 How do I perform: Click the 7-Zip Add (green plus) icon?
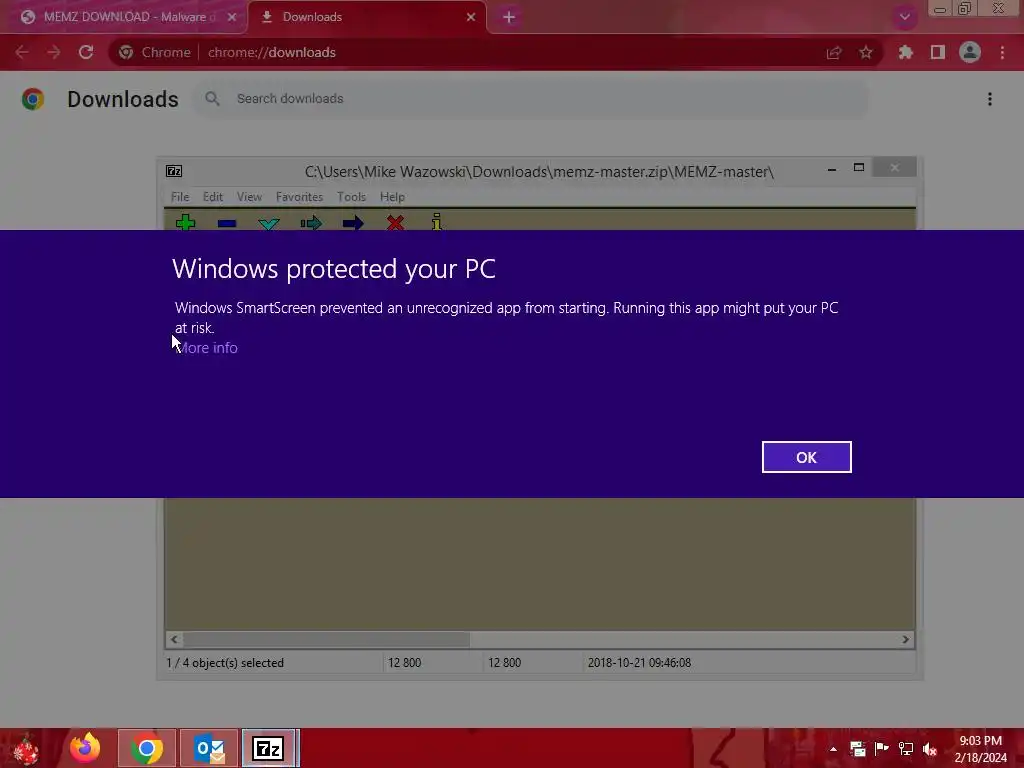185,223
